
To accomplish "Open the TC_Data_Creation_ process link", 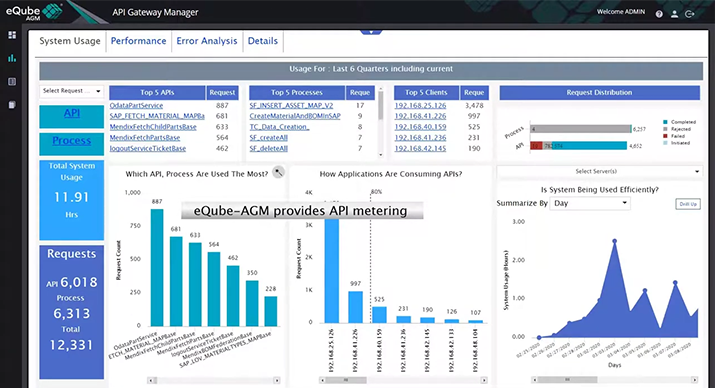I will tap(280, 127).
